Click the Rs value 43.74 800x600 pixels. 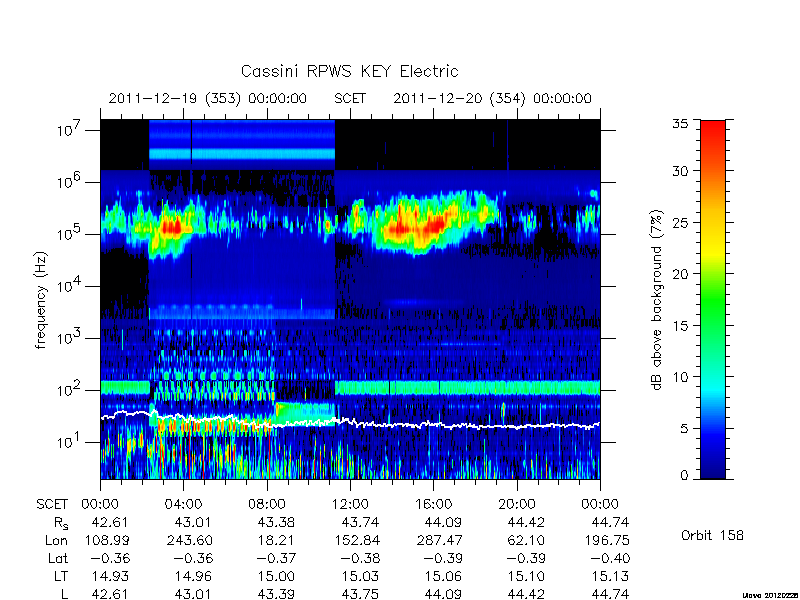point(361,523)
